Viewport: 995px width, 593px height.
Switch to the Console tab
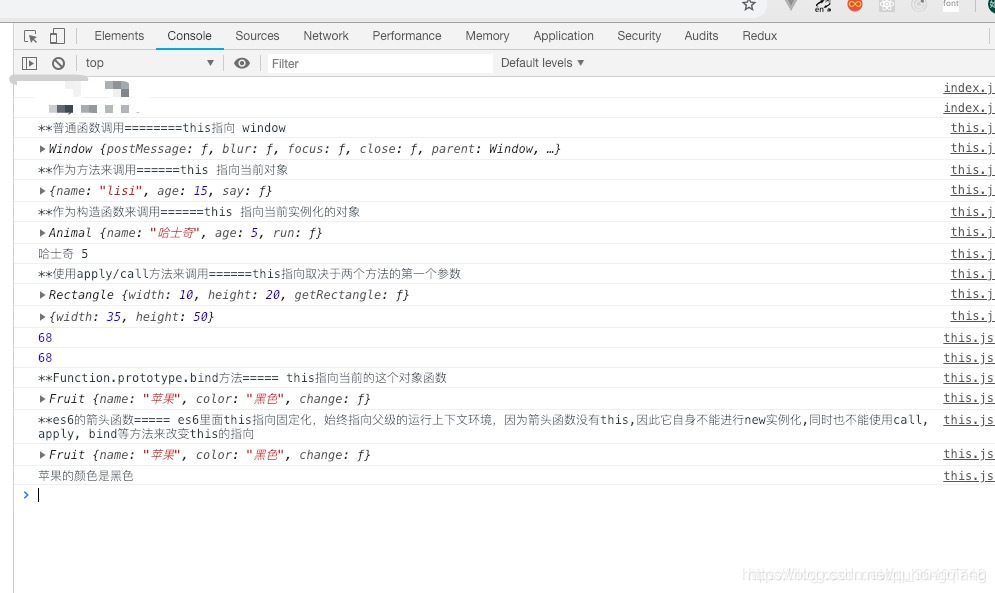point(189,36)
